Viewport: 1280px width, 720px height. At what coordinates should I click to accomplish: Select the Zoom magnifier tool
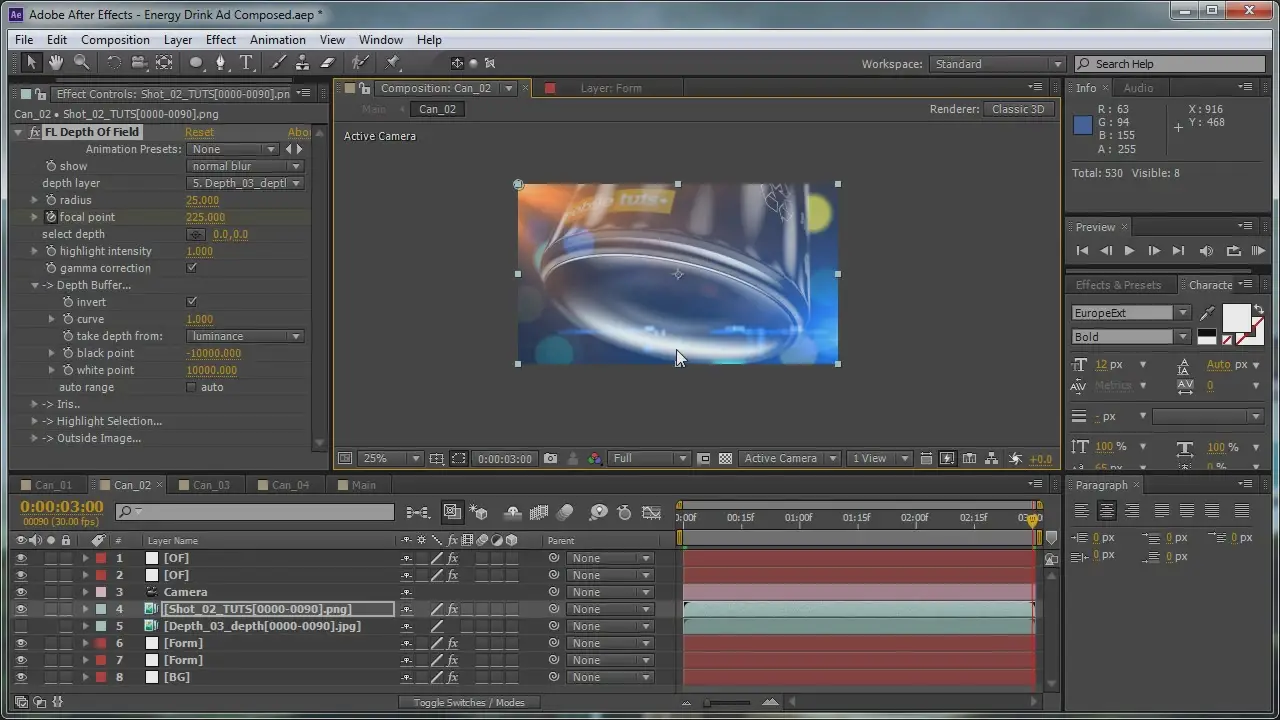coord(82,63)
